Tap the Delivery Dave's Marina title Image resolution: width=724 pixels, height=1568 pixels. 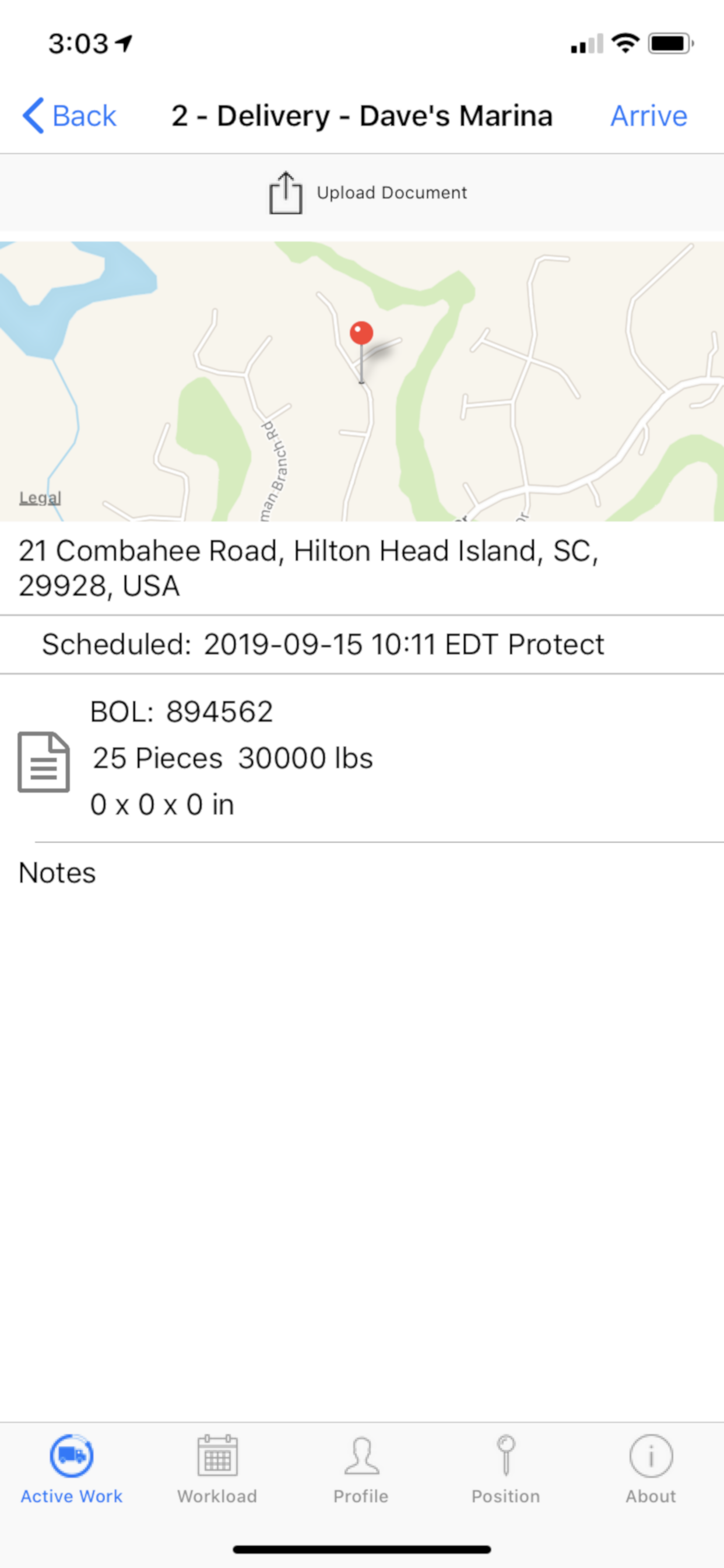362,116
